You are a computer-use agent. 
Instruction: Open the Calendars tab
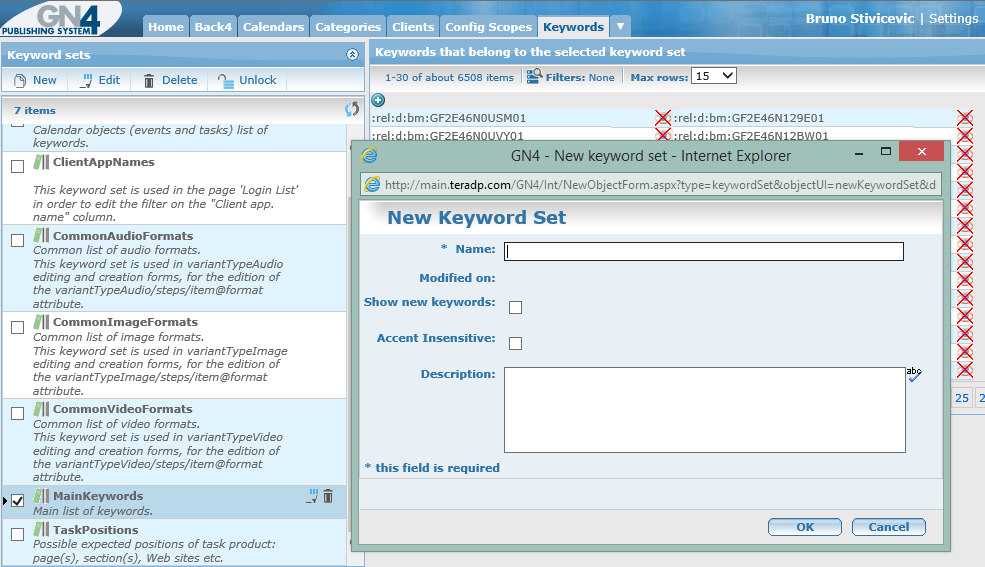pyautogui.click(x=273, y=27)
